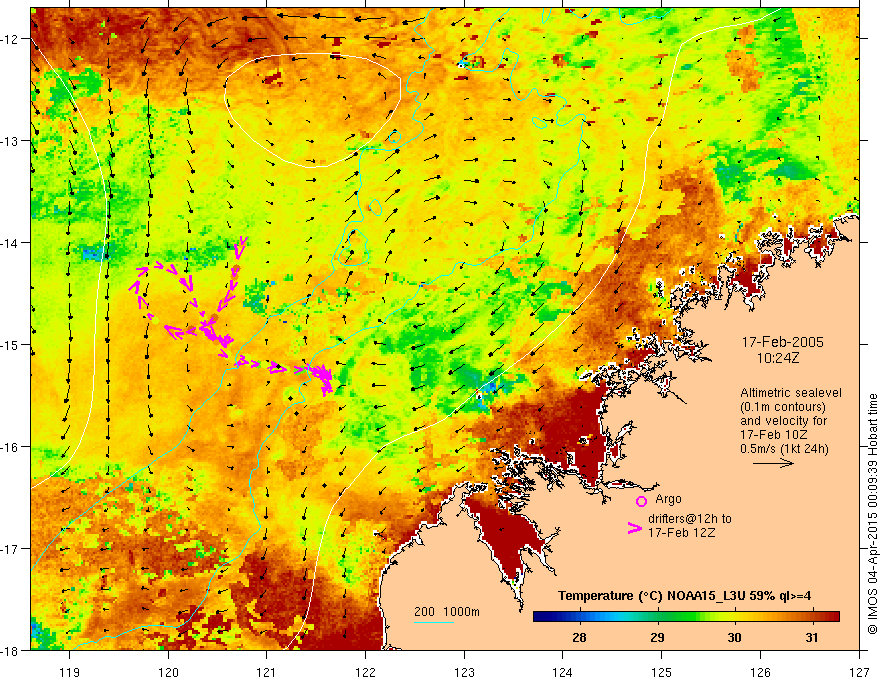The width and height of the screenshot is (880, 680).
Task: Click the longitude axis label 119
Action: 70,672
